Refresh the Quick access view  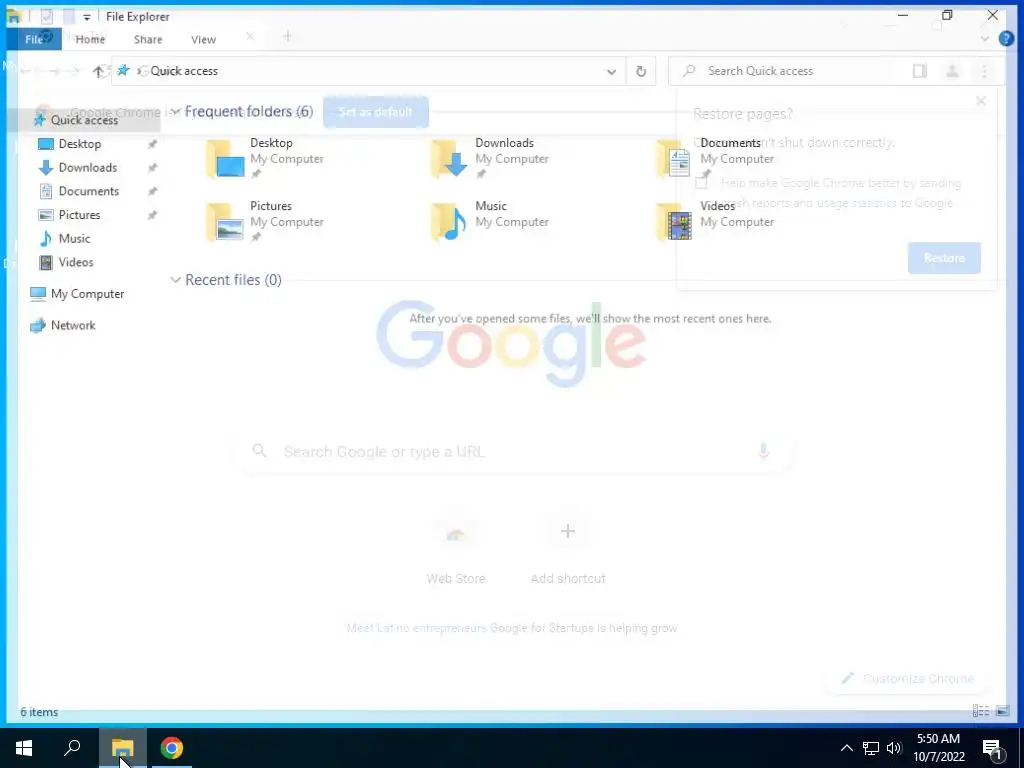641,71
